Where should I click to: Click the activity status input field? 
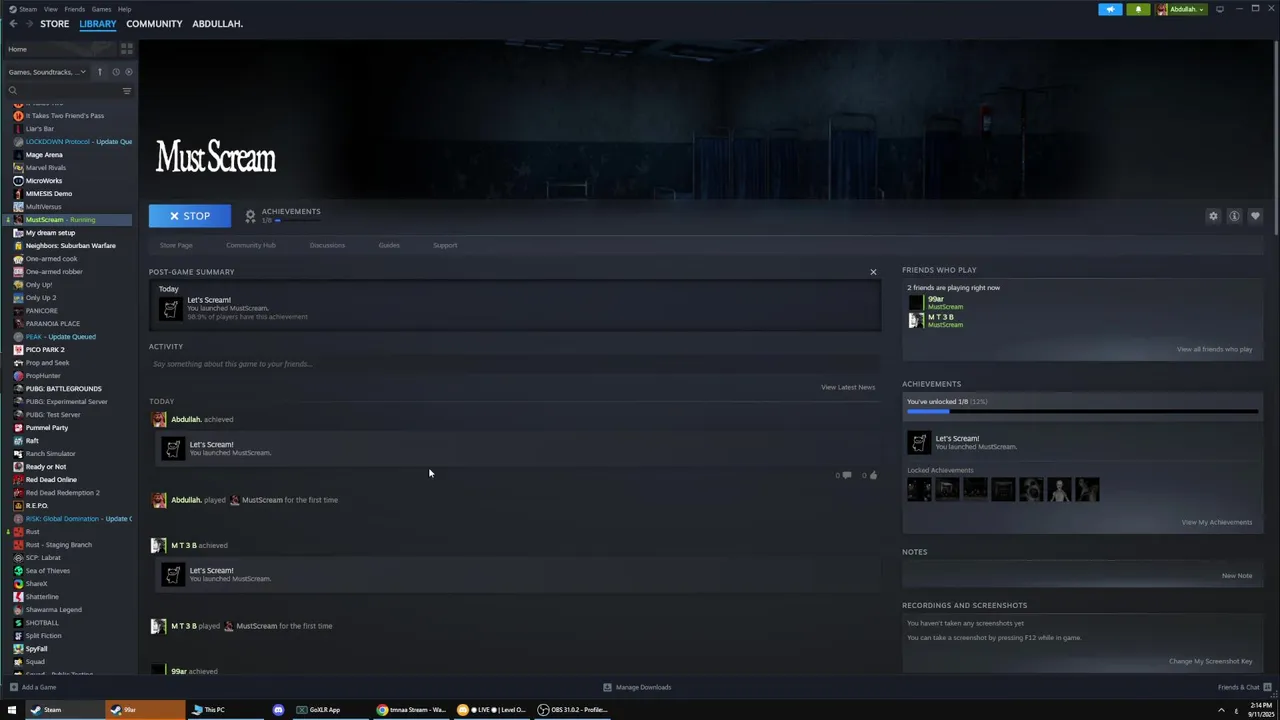tap(513, 364)
